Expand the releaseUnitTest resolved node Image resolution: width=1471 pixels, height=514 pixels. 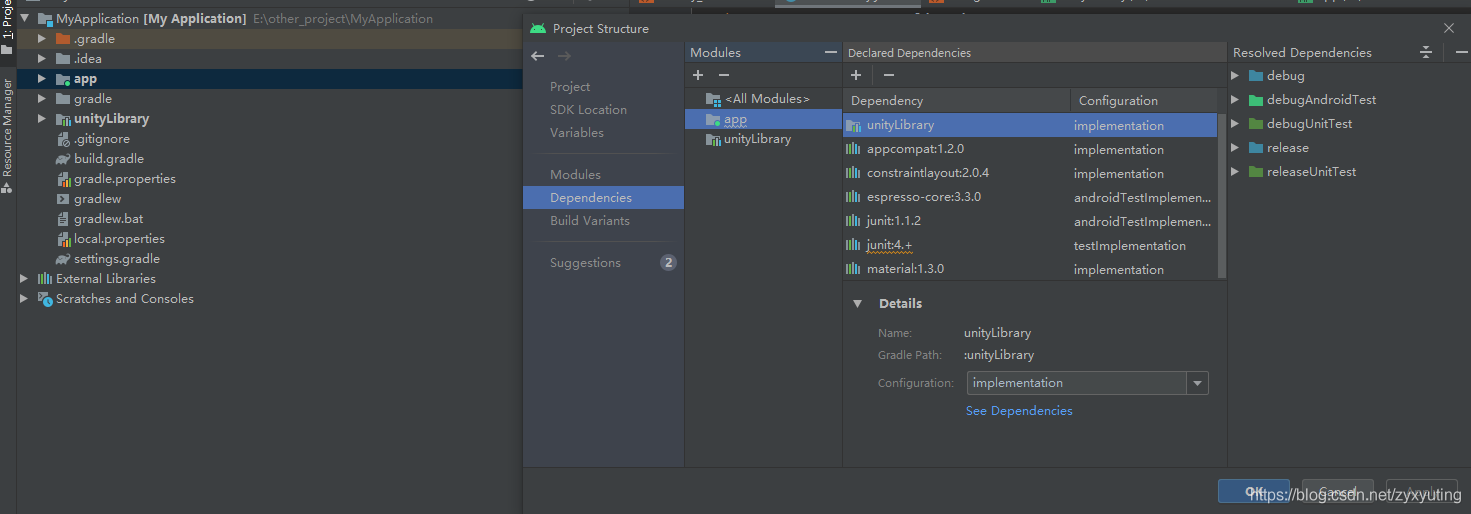(x=1236, y=172)
